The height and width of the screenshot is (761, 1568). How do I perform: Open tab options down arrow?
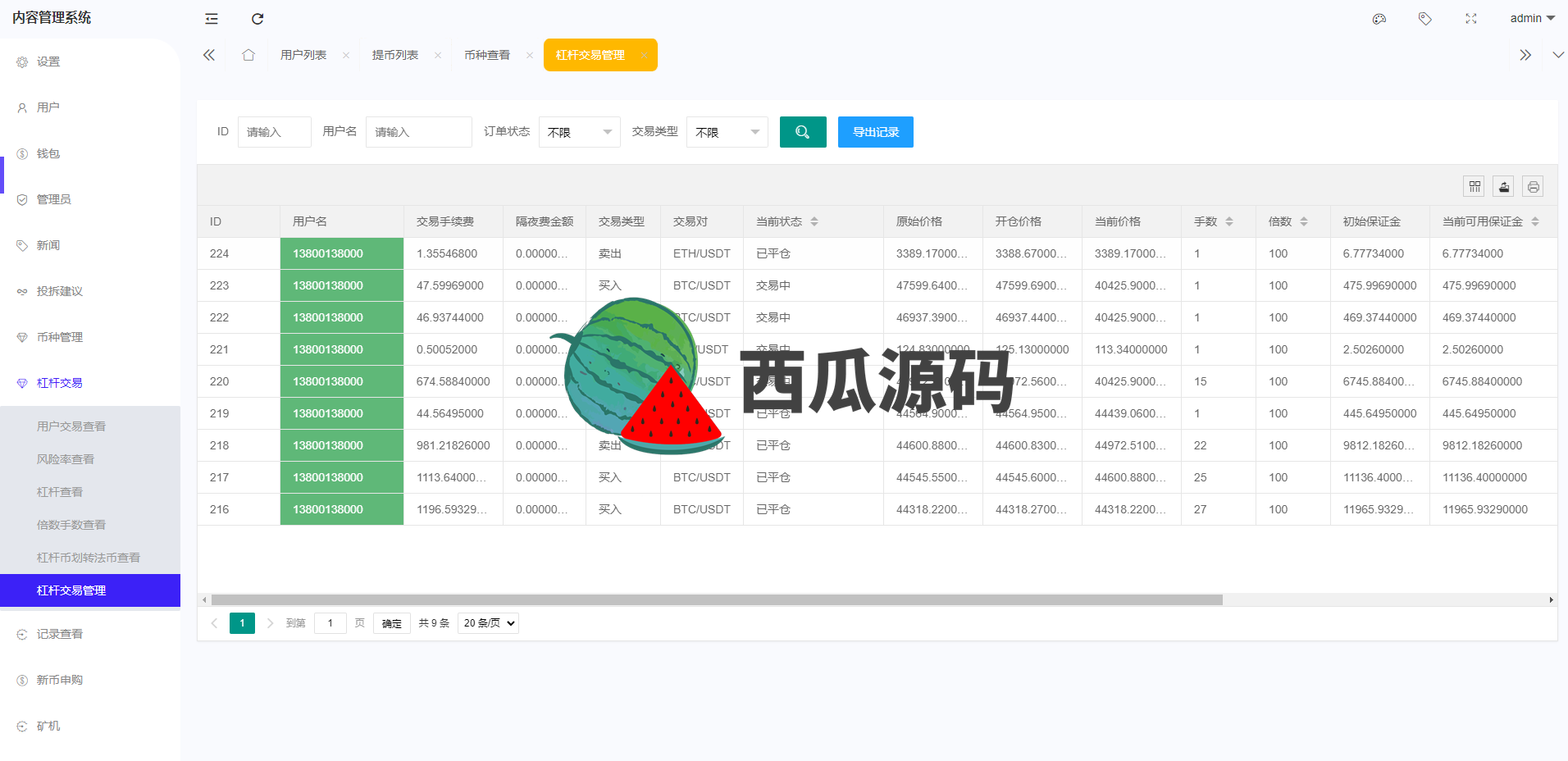pos(1558,55)
